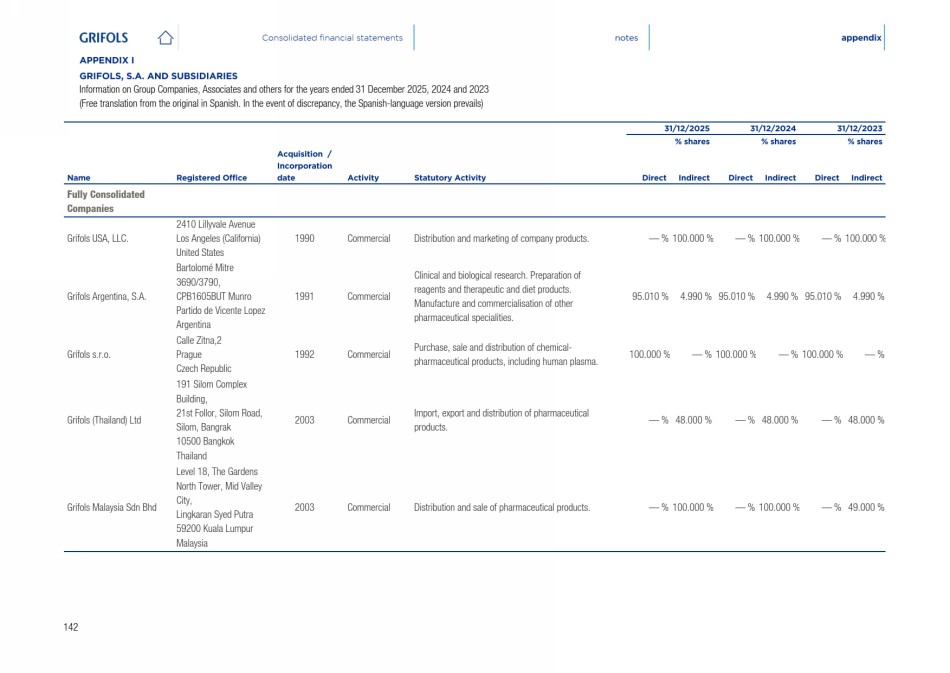Viewport: 950px width, 673px height.
Task: Open the Consolidated financial statements section
Action: tap(332, 38)
